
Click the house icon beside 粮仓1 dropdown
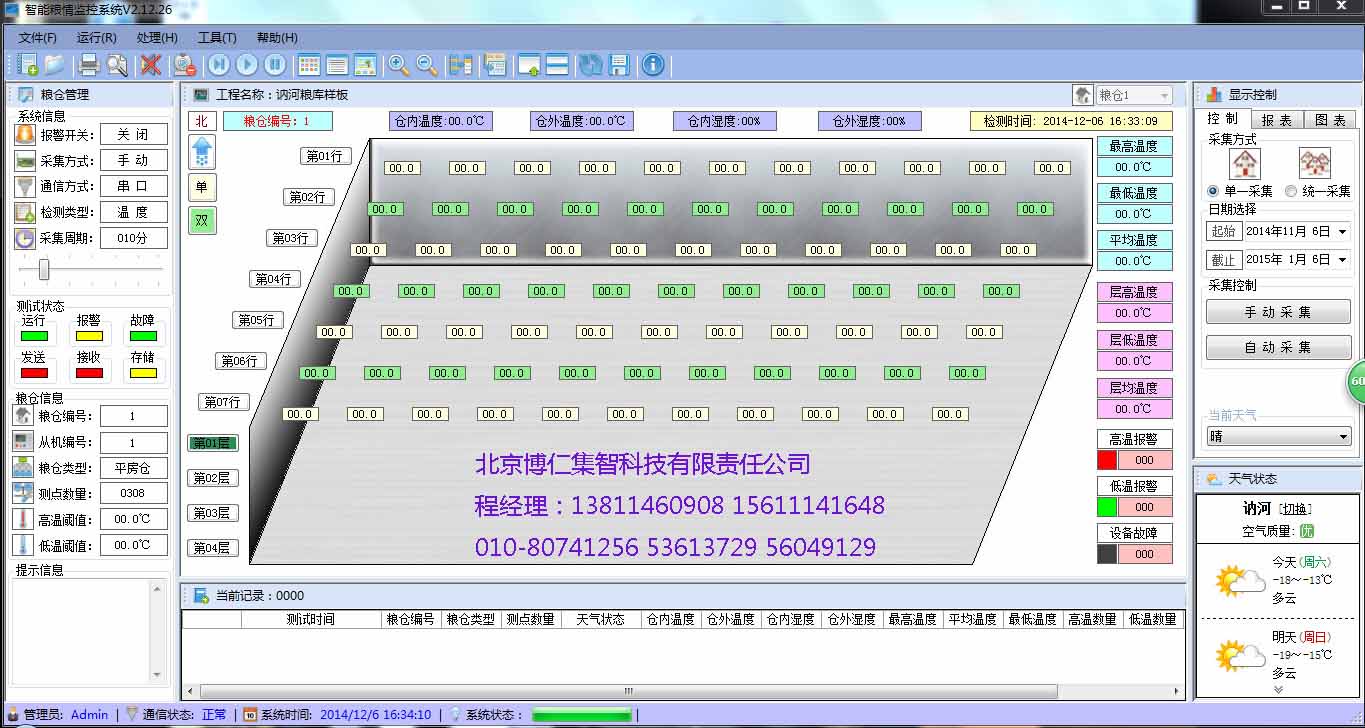(x=1083, y=95)
